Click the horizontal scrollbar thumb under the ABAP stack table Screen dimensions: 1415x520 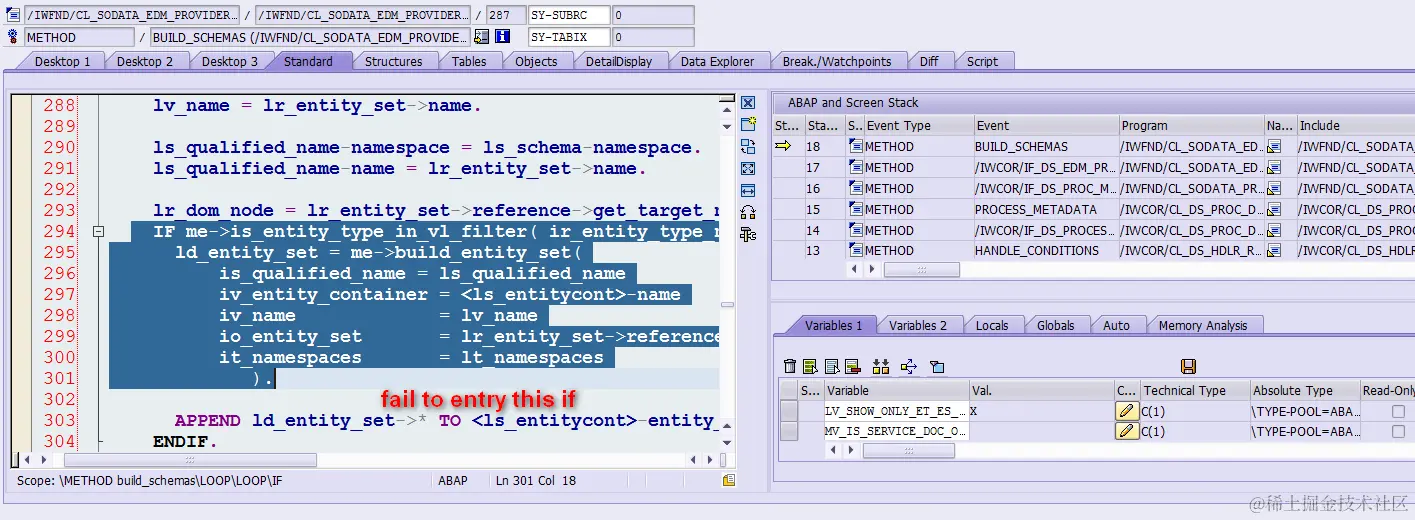click(x=921, y=270)
